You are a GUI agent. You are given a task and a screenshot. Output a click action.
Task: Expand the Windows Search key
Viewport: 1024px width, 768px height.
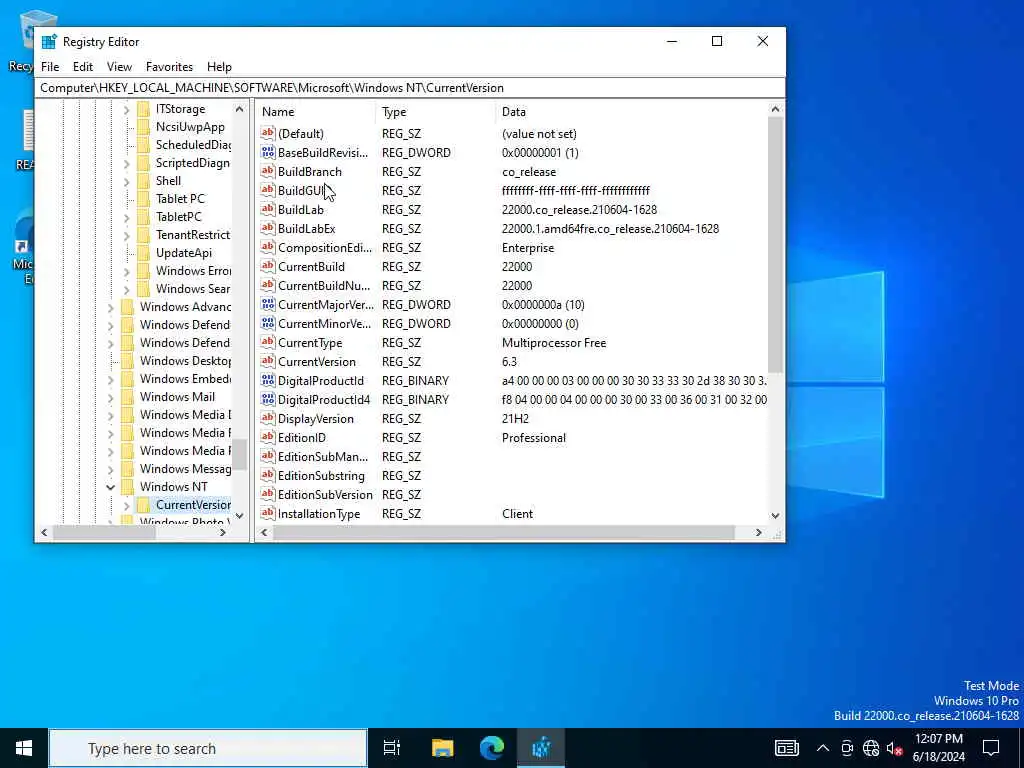[127, 289]
